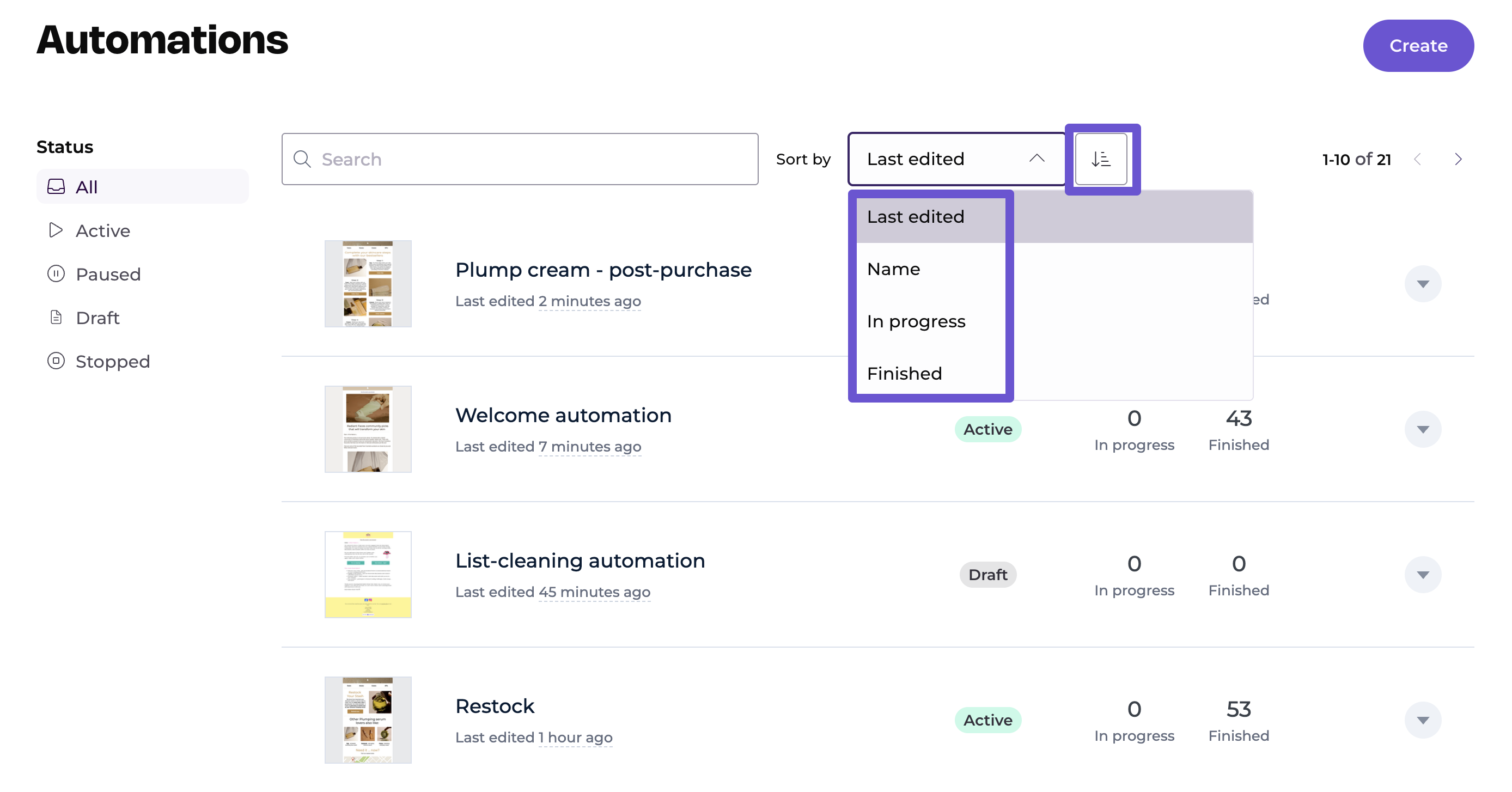Viewport: 1512px width, 792px height.
Task: Expand actions for Welcome automation
Action: (1422, 429)
